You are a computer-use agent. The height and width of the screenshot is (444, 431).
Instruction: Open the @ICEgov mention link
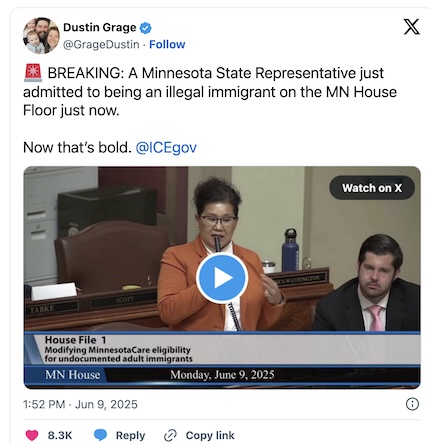coord(166,147)
